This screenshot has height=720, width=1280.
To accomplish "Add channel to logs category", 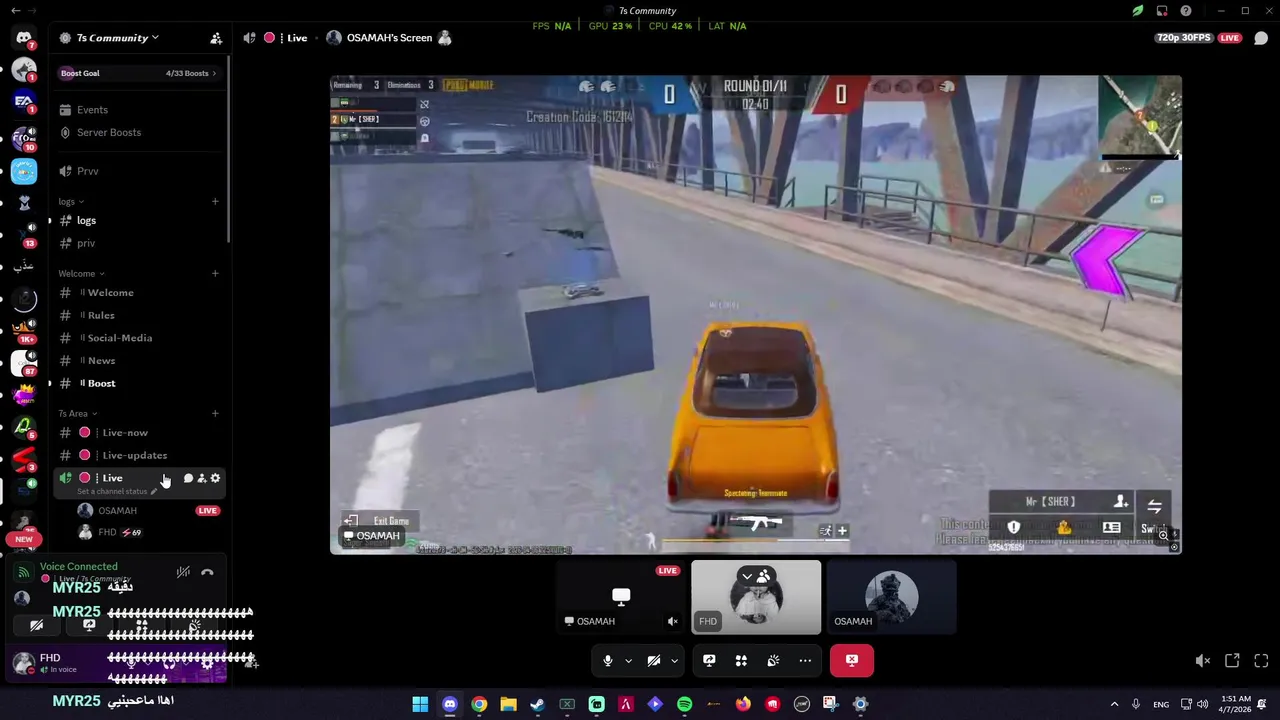I will click(215, 201).
